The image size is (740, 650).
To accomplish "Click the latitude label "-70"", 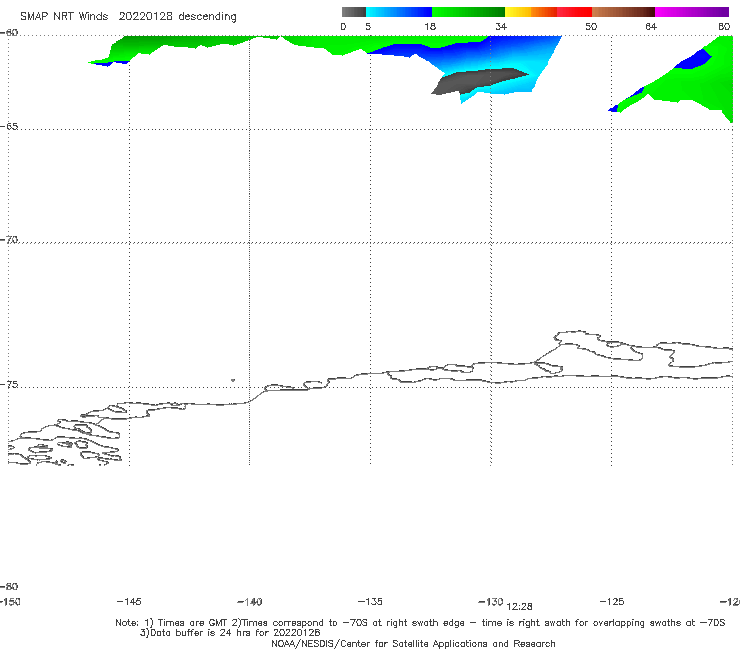I will (x=9, y=240).
